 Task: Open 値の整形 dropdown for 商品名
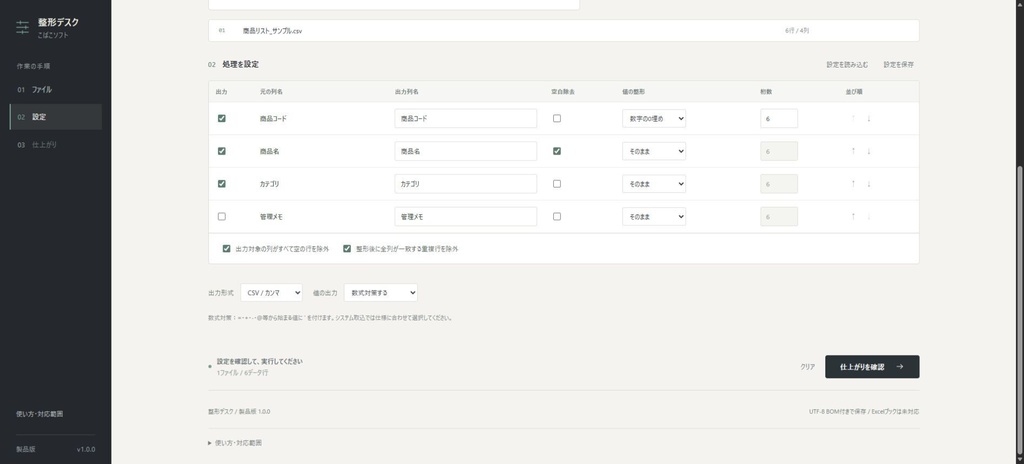[x=654, y=151]
